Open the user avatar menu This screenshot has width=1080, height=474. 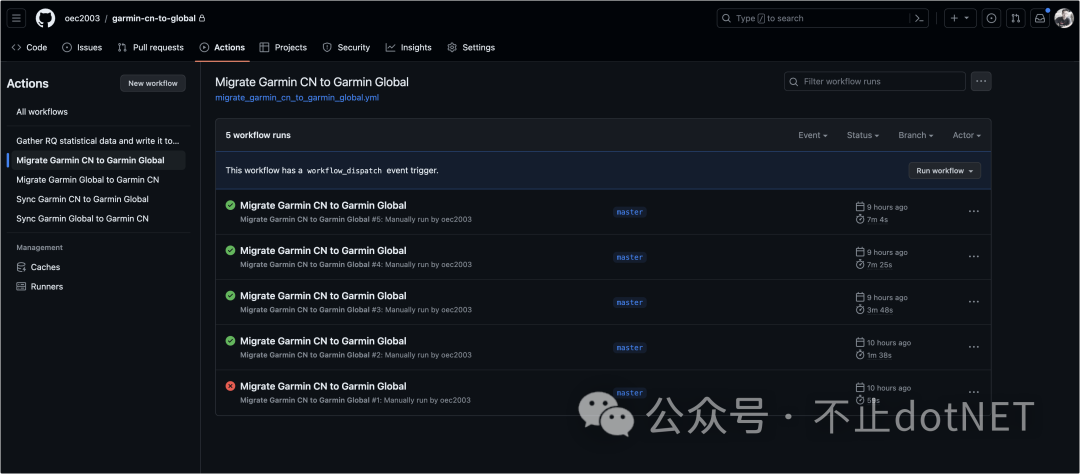(1063, 19)
